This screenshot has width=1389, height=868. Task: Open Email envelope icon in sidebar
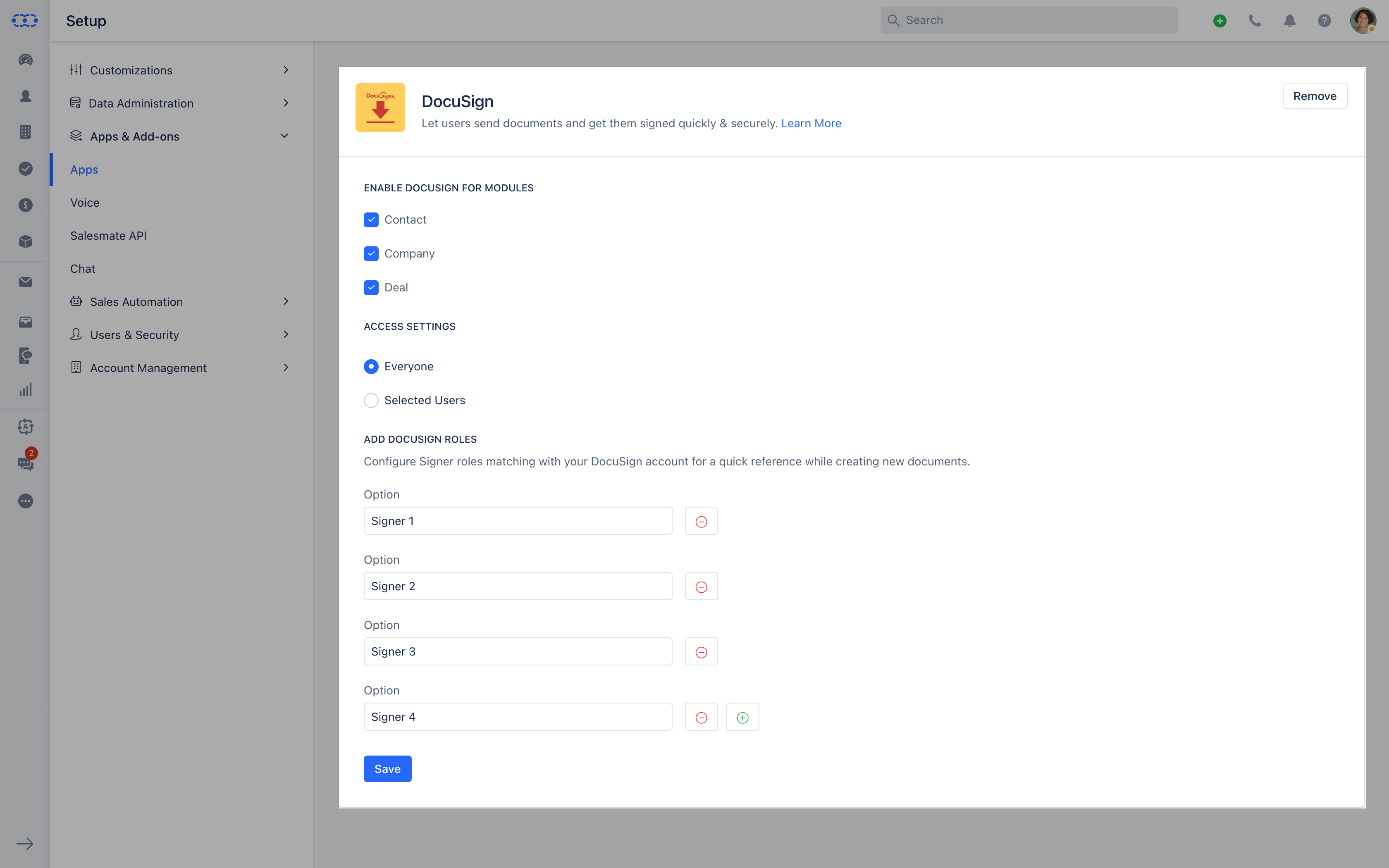(25, 282)
